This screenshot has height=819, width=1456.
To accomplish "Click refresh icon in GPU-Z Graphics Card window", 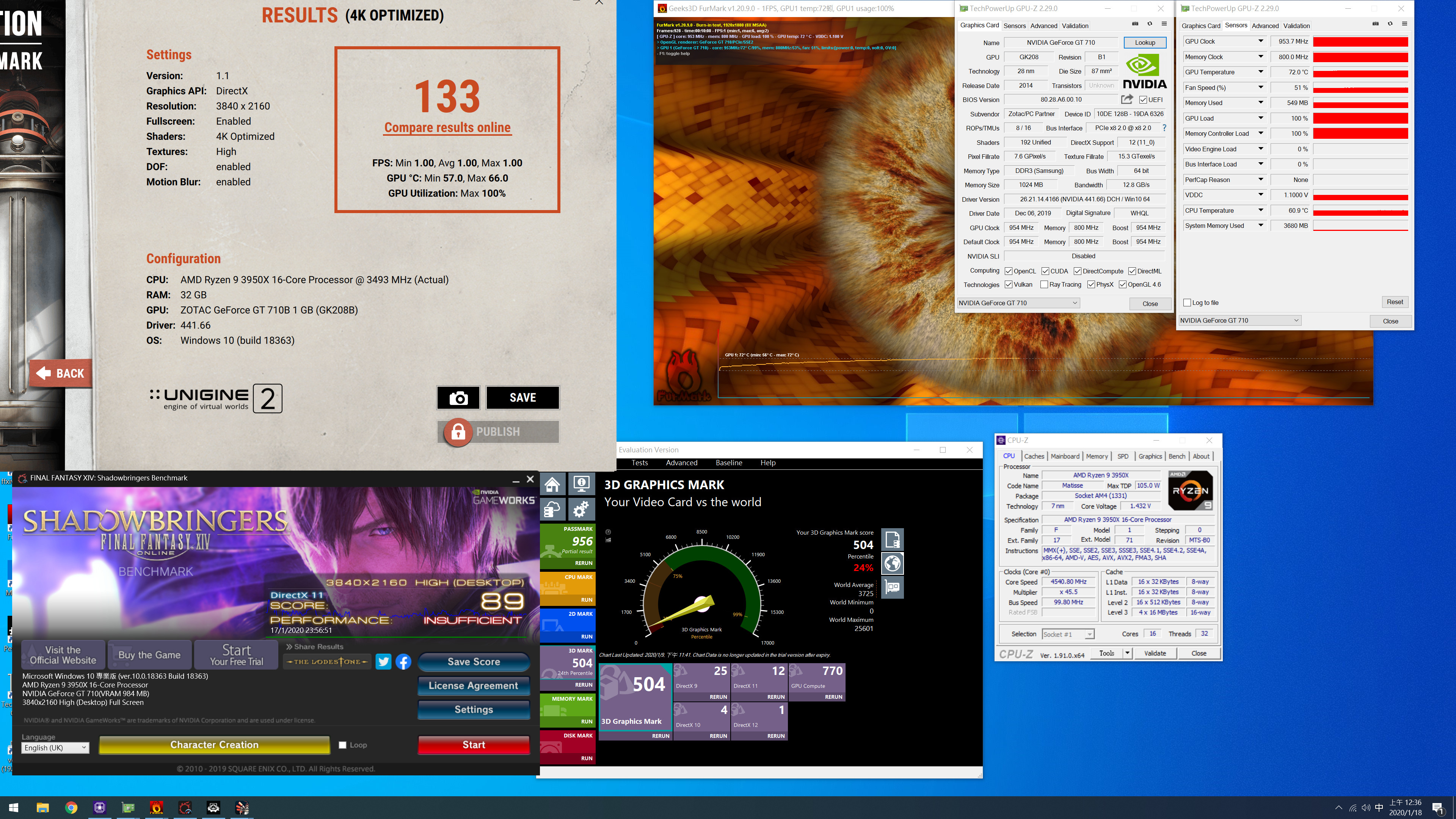I will [x=1150, y=24].
